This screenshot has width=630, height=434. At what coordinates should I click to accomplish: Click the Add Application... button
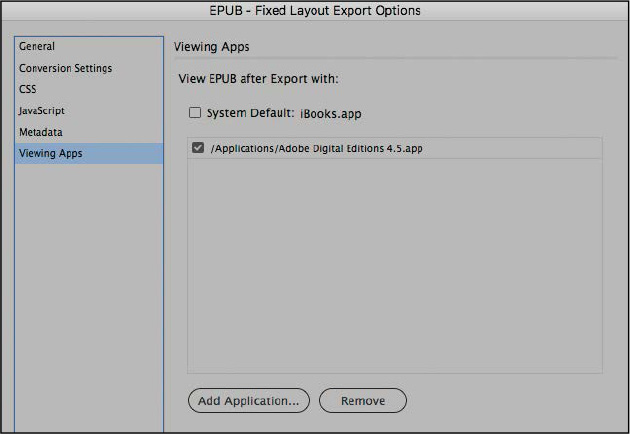[x=249, y=400]
